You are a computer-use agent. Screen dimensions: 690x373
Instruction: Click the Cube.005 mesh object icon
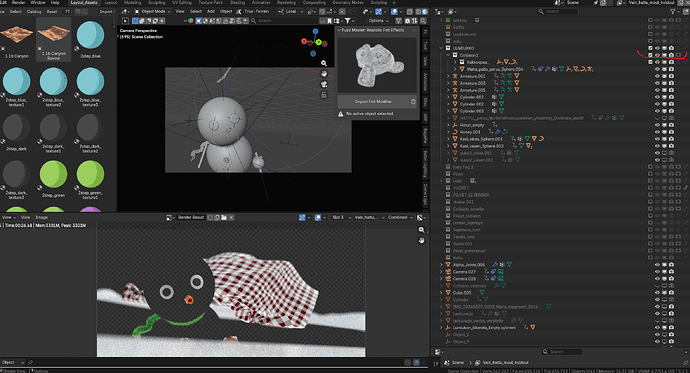coord(448,293)
